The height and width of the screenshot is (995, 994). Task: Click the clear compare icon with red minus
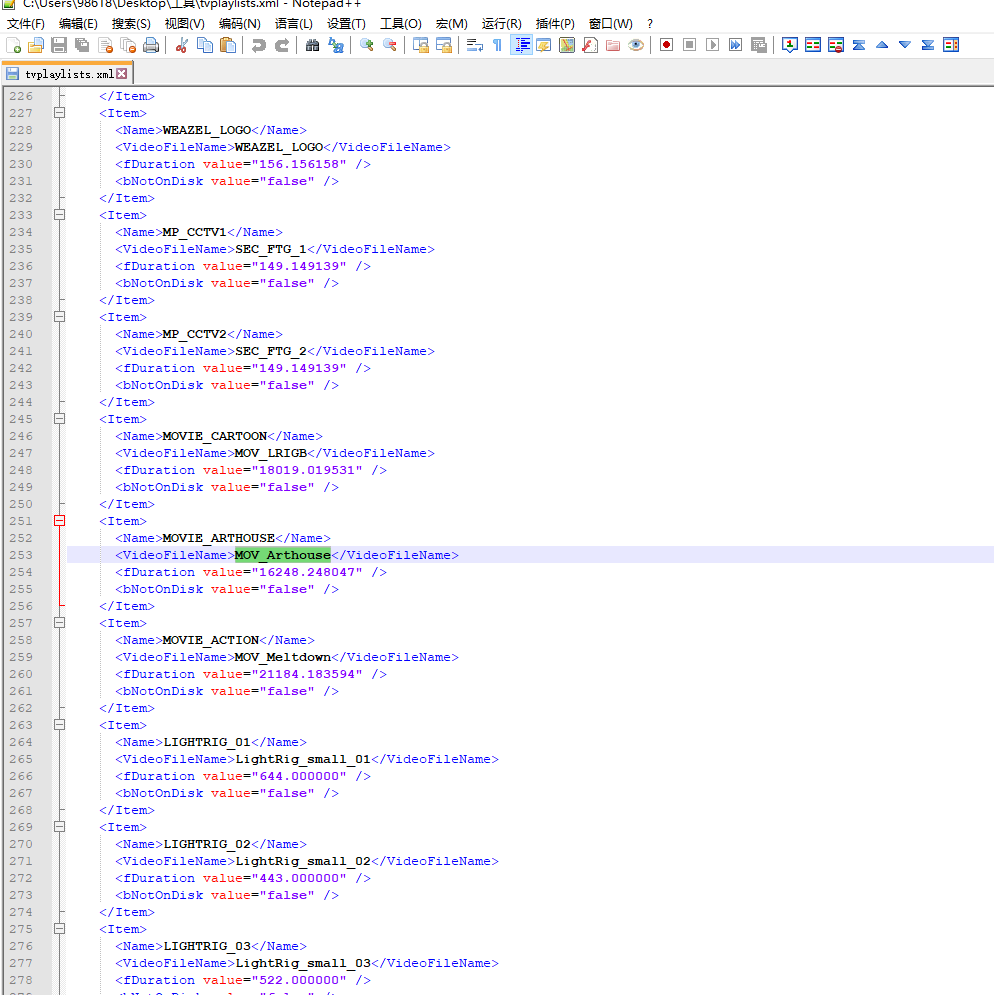pos(835,45)
